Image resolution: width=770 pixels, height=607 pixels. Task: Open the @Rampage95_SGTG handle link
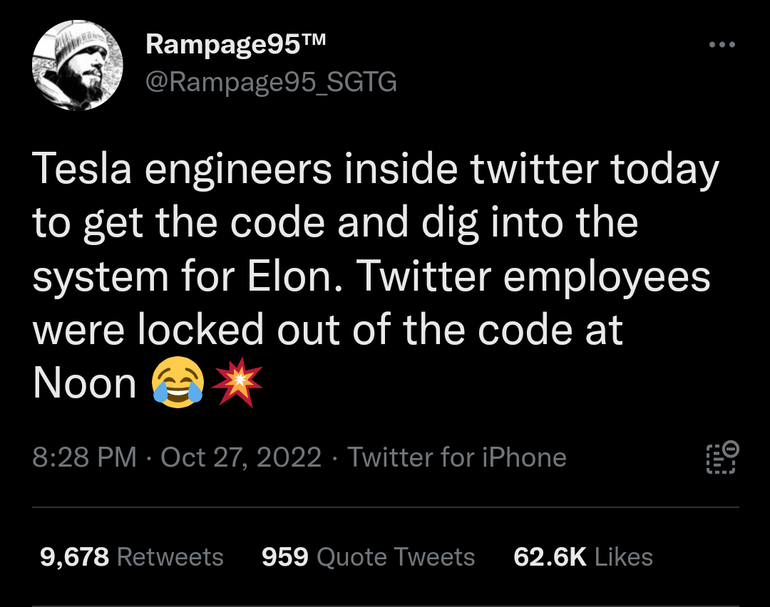[x=271, y=82]
